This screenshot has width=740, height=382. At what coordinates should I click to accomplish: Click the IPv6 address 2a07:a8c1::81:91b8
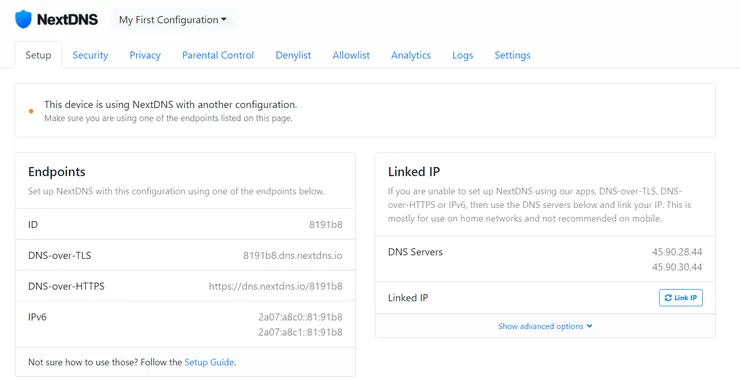pos(300,332)
